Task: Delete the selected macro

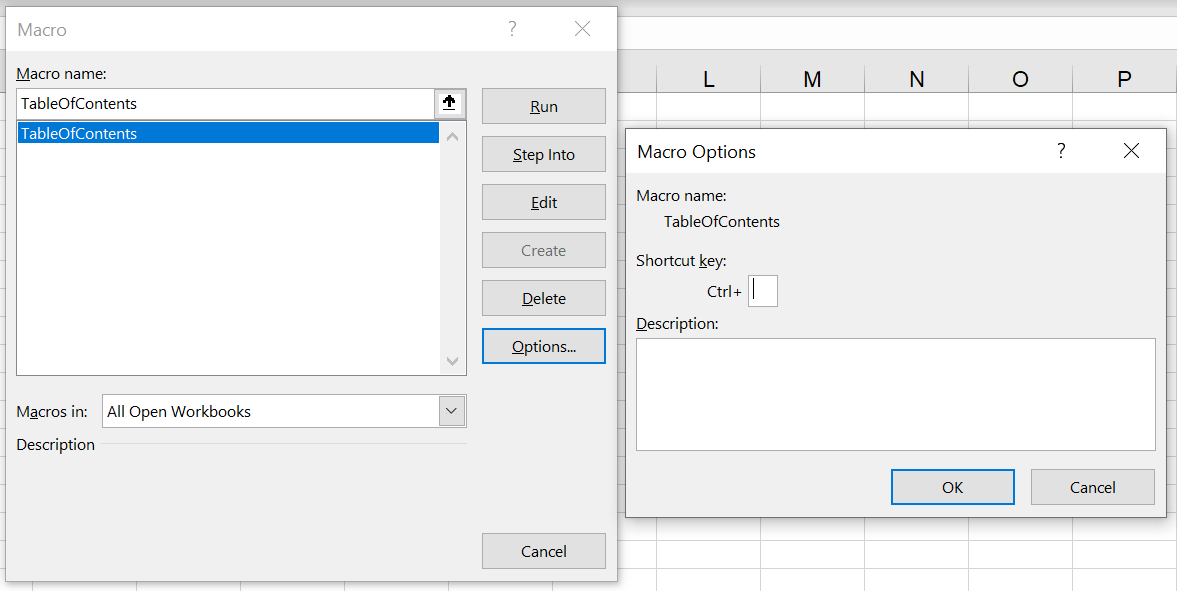Action: 543,298
